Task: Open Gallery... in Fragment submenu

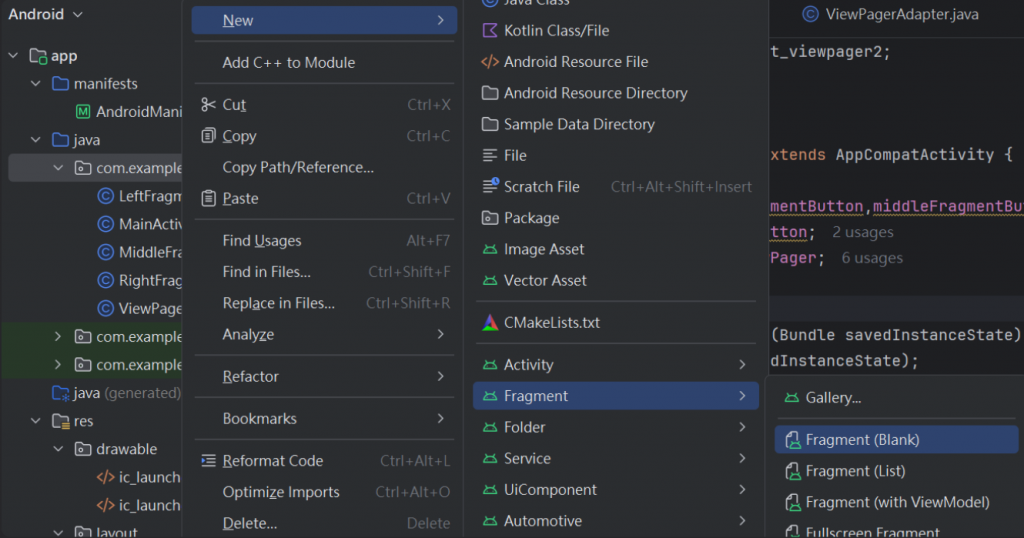Action: coord(833,398)
